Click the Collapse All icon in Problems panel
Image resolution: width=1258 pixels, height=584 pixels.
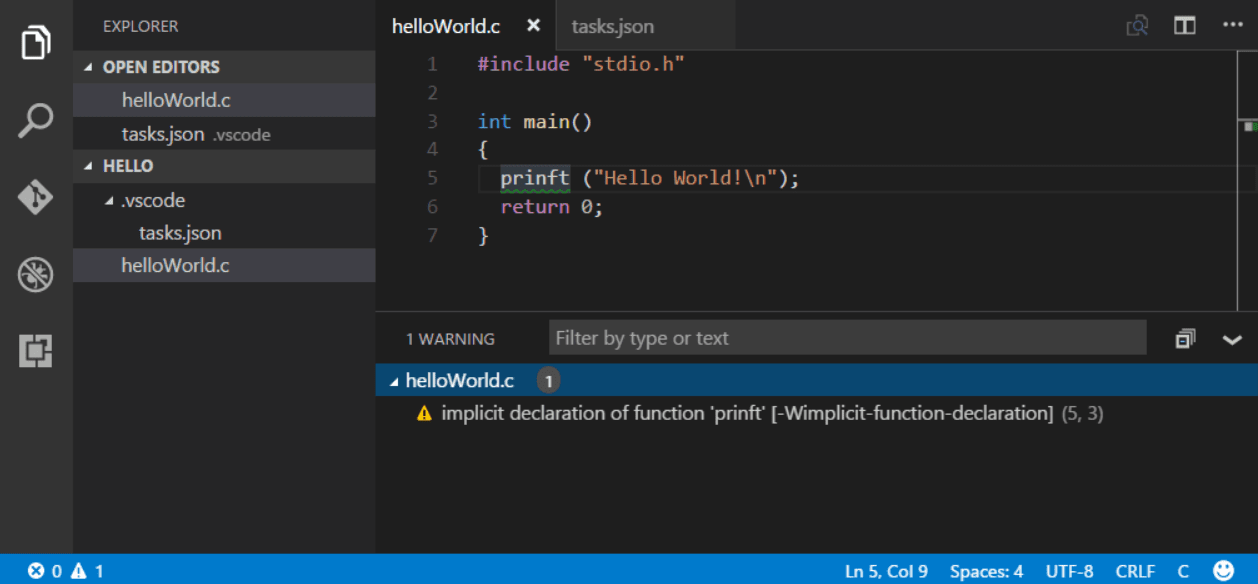(x=1185, y=339)
